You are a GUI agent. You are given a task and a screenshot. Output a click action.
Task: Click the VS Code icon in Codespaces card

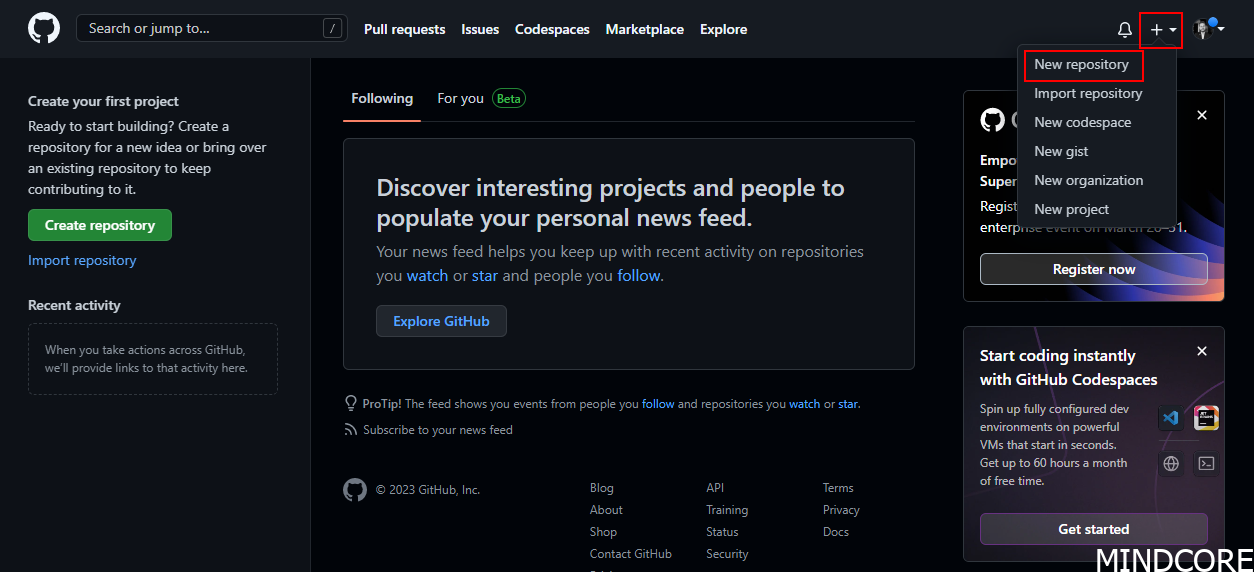tap(1171, 418)
